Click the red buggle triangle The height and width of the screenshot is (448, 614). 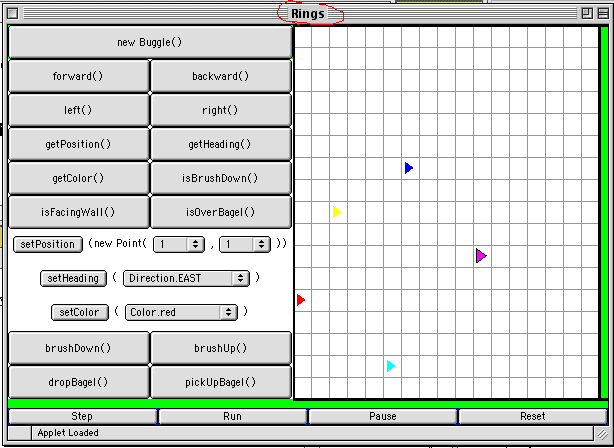(x=300, y=300)
